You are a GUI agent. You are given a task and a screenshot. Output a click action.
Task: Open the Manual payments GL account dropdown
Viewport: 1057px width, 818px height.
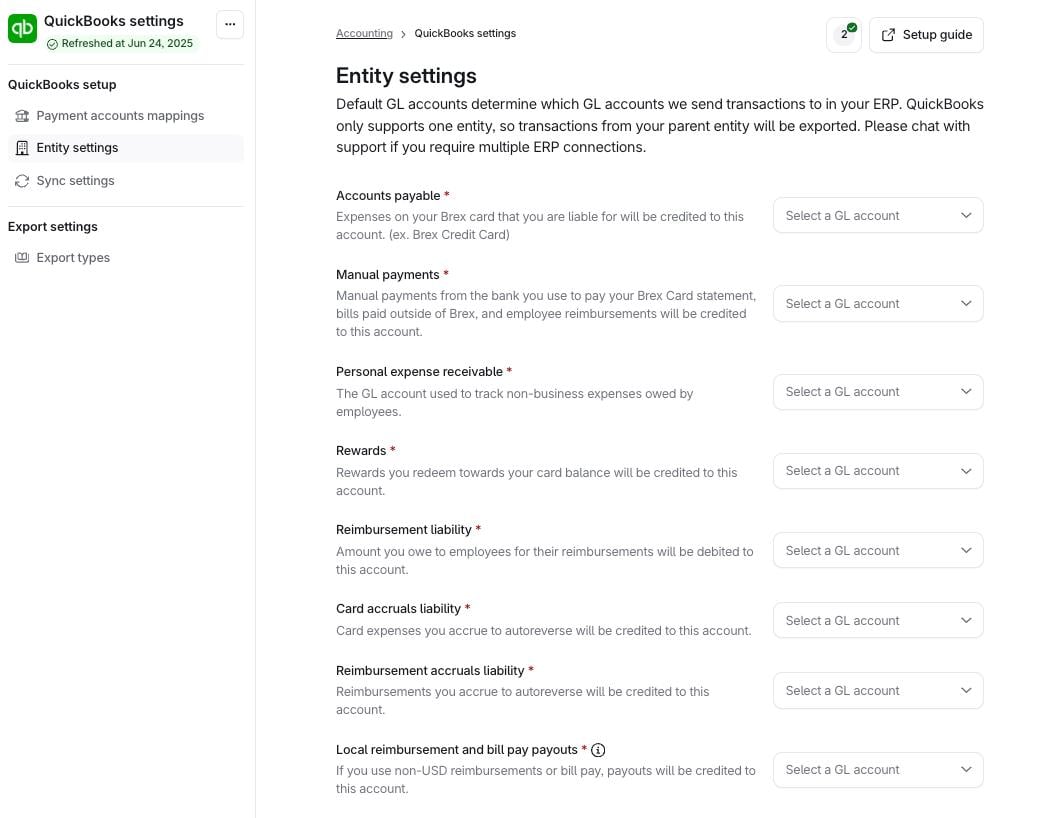877,304
